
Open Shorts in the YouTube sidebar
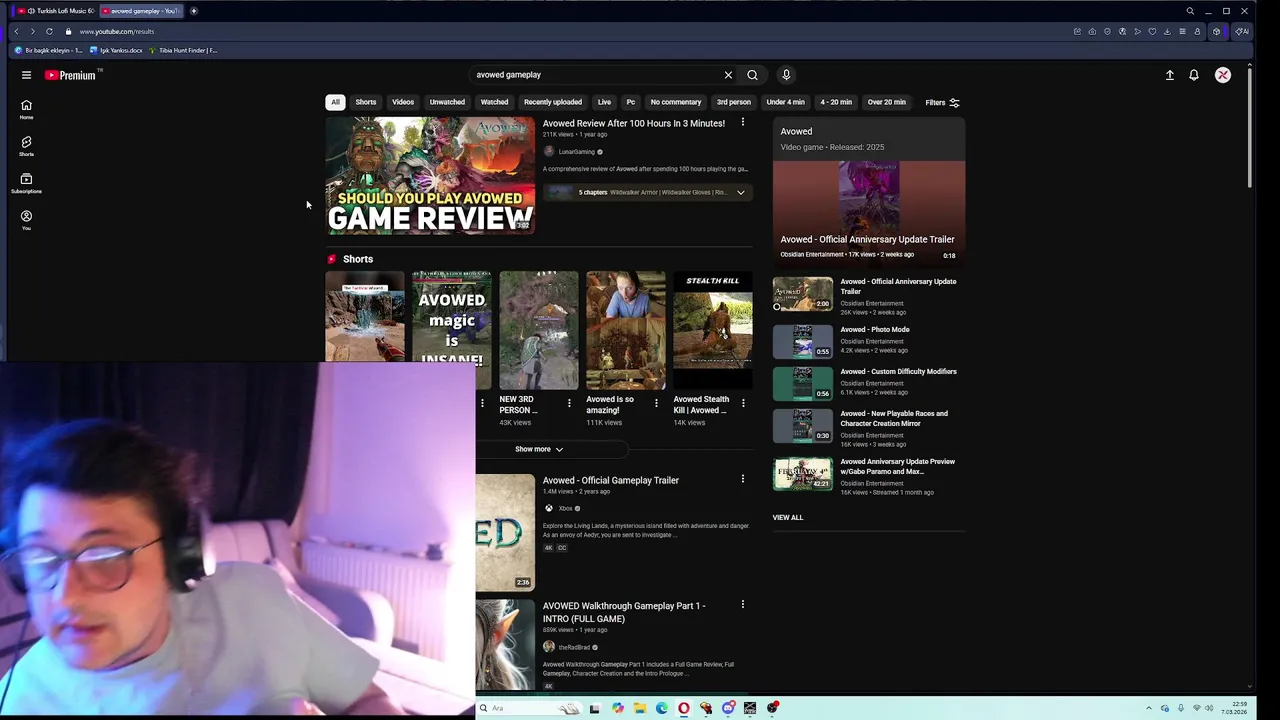[26, 146]
